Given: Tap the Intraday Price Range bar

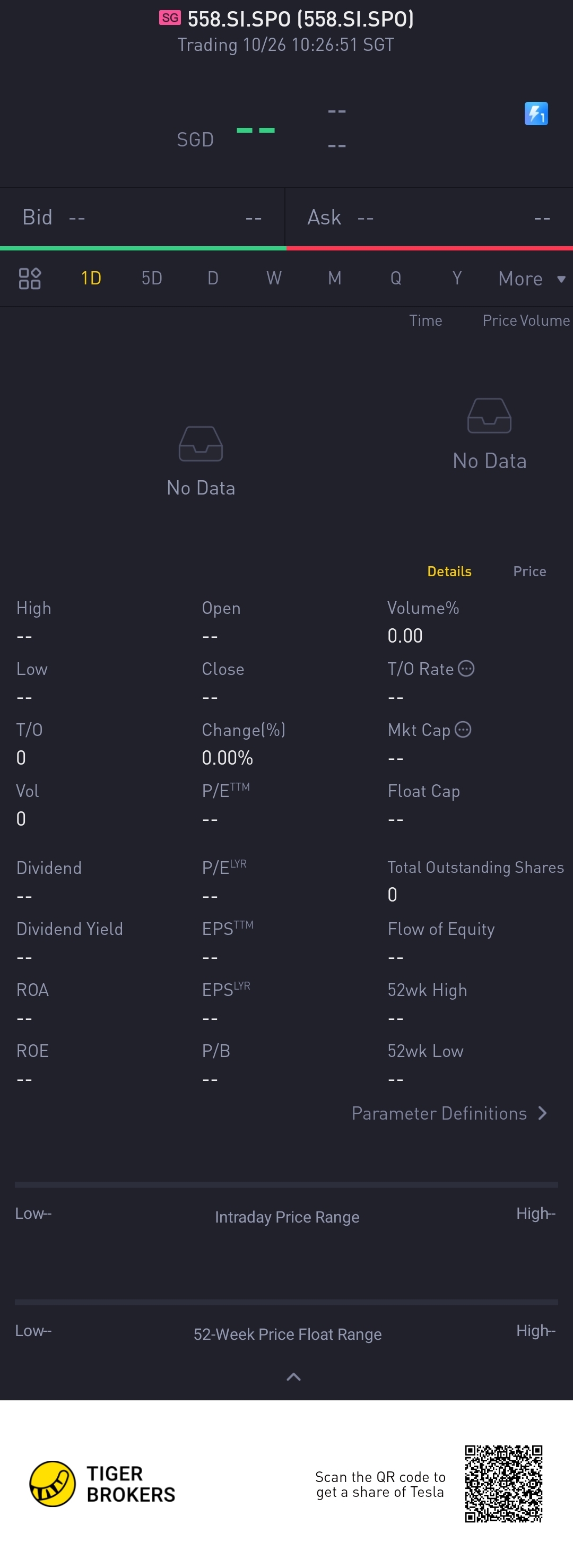Looking at the screenshot, I should point(286,1185).
